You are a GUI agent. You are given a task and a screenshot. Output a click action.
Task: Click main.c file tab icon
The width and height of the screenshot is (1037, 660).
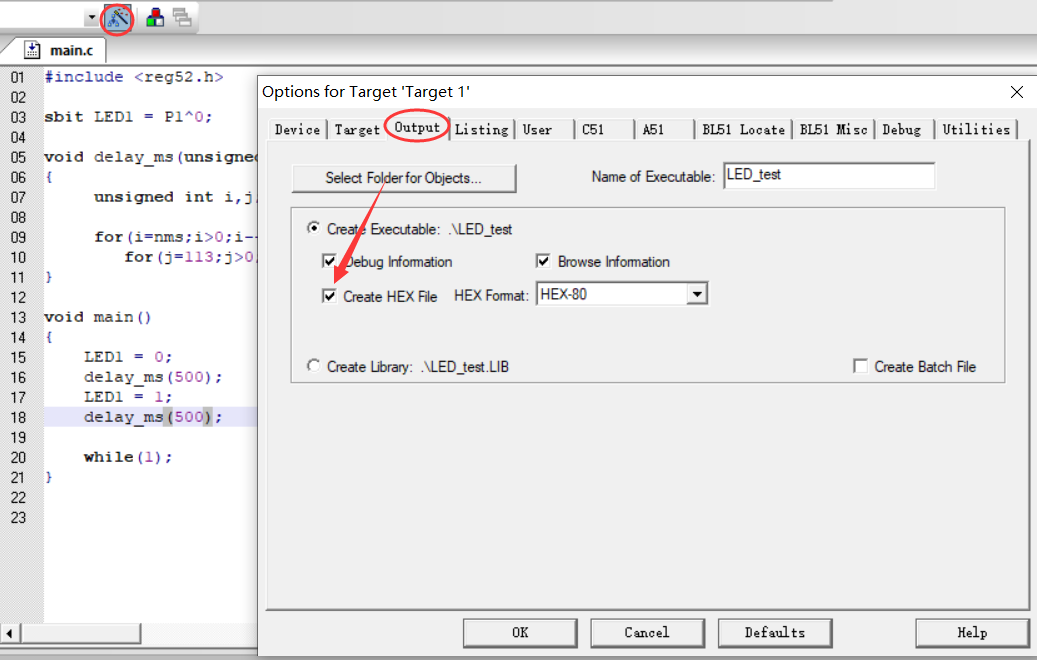[x=32, y=50]
